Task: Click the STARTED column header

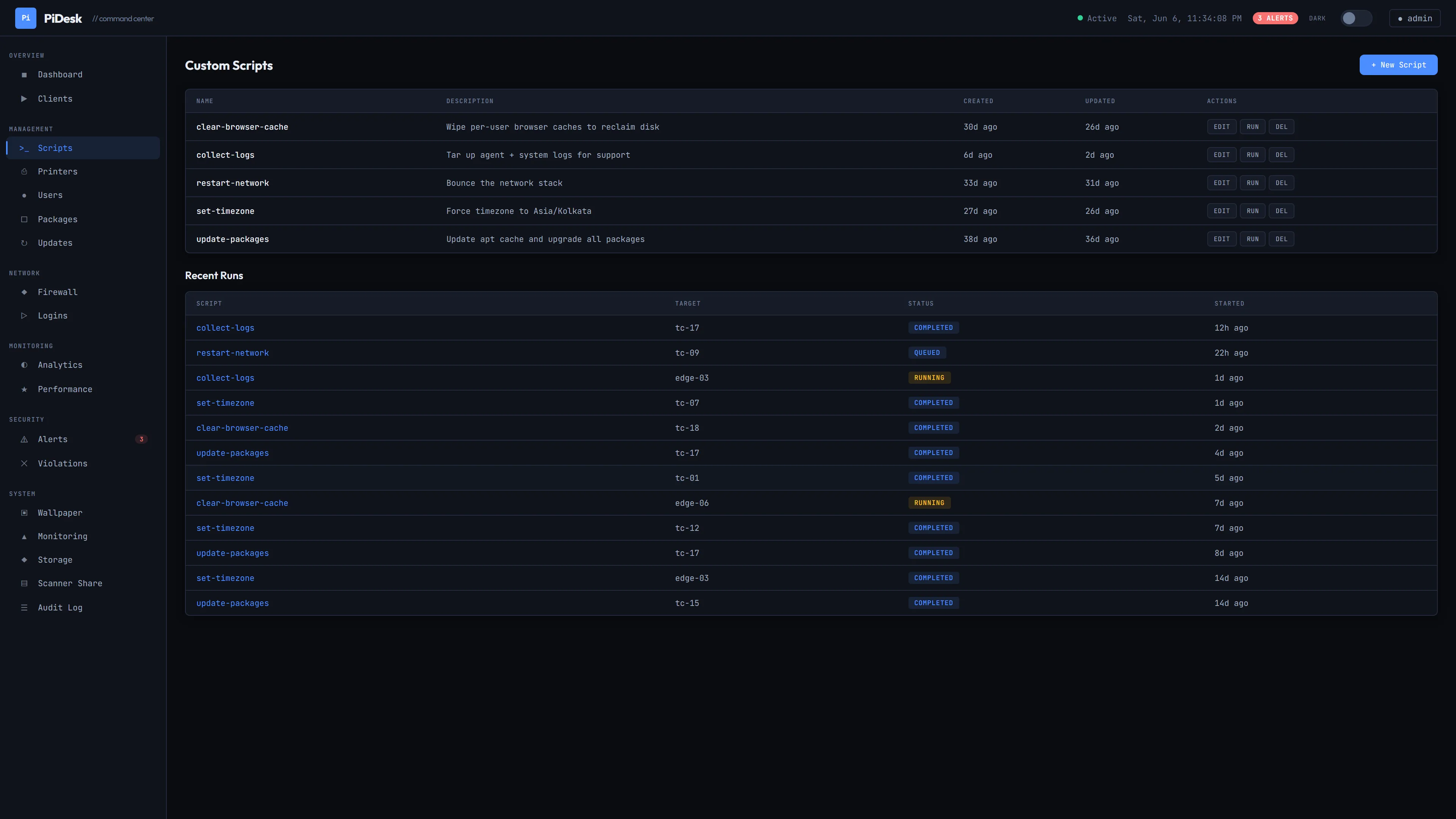Action: 1229,303
